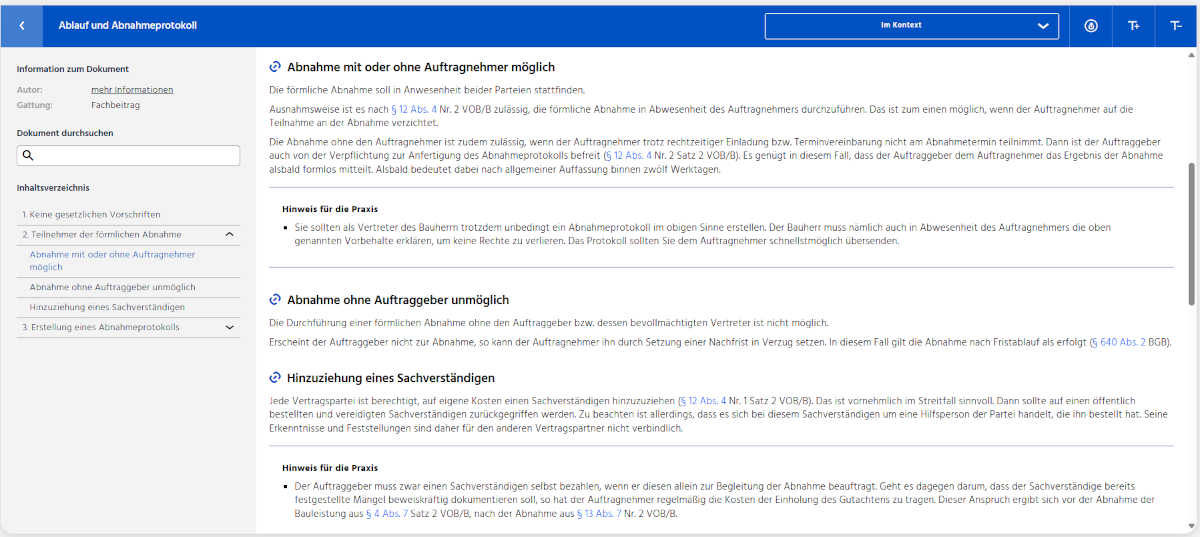Click the link icon beside 'Hinzuziehung eines Sachverständigen' heading
The height and width of the screenshot is (537, 1200).
(276, 377)
